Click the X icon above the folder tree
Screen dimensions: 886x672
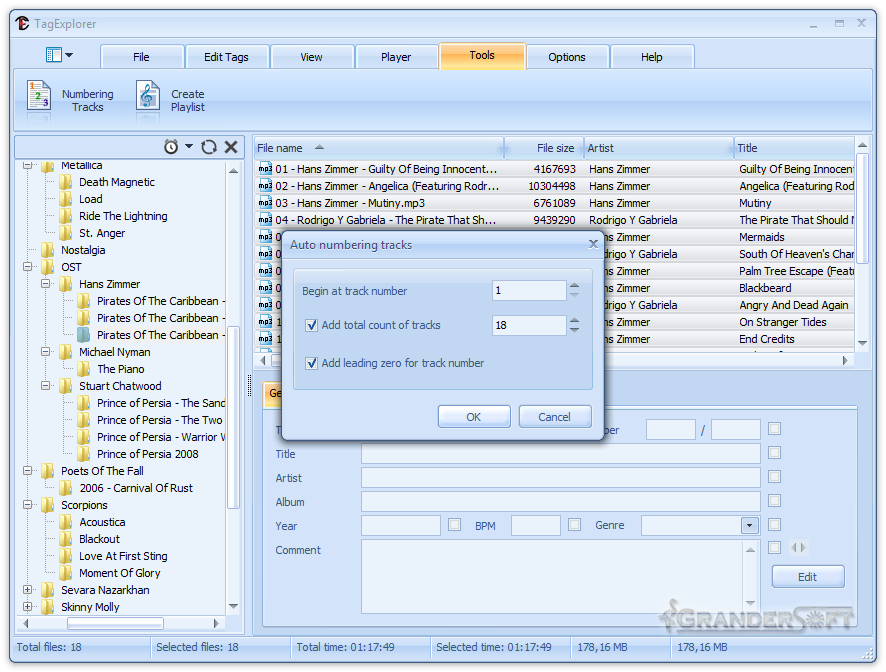(230, 147)
